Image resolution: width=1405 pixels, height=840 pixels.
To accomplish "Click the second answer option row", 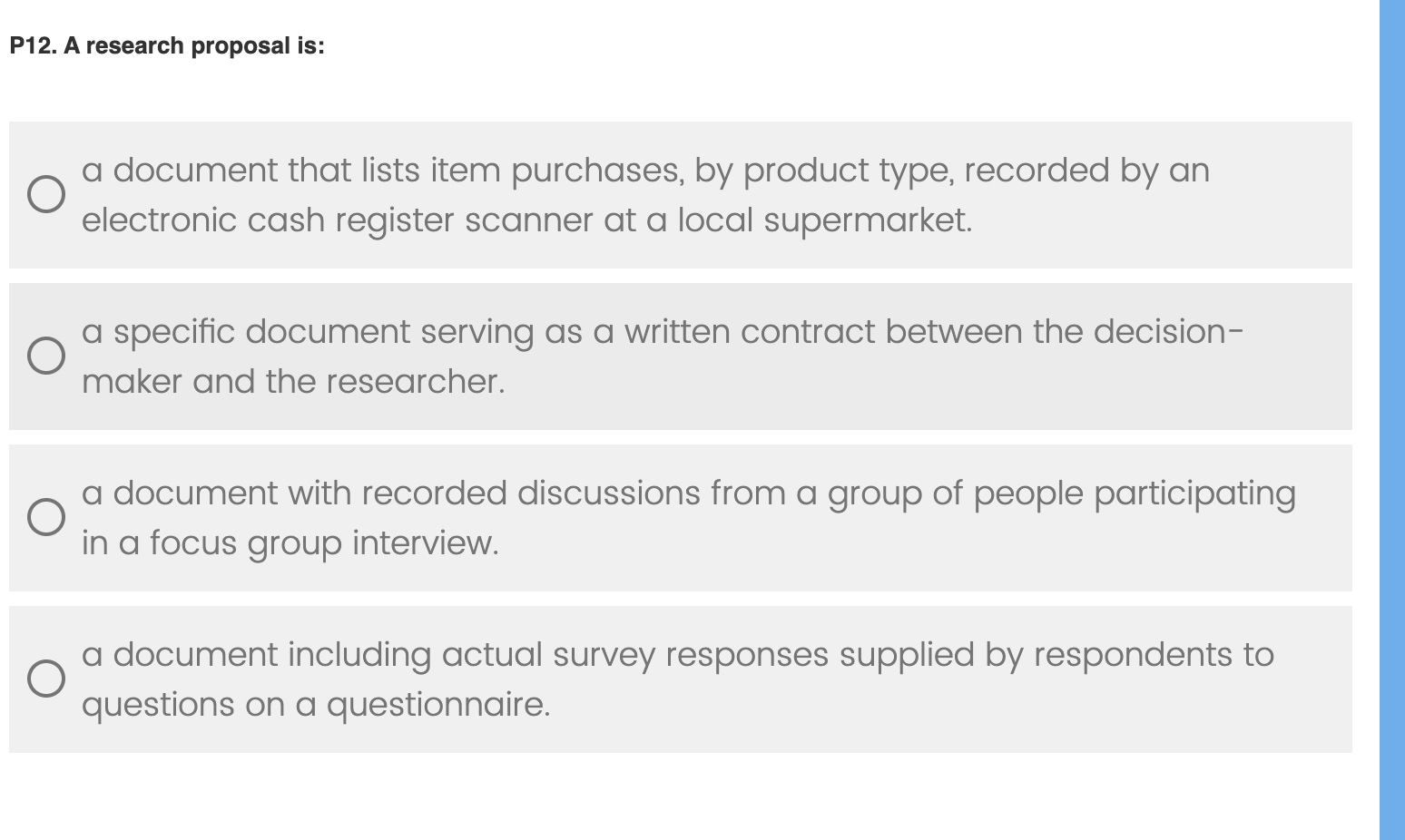I will click(681, 356).
